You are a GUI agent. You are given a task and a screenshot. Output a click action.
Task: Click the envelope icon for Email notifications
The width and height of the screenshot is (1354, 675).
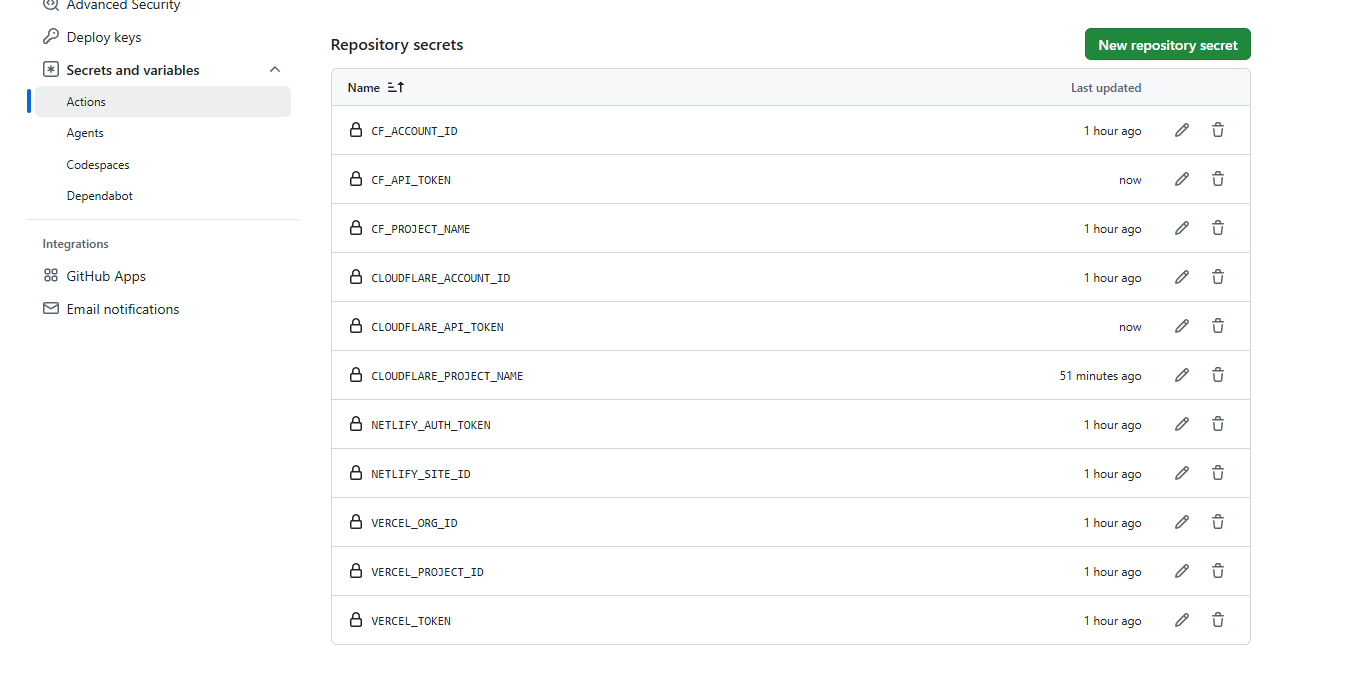[51, 309]
